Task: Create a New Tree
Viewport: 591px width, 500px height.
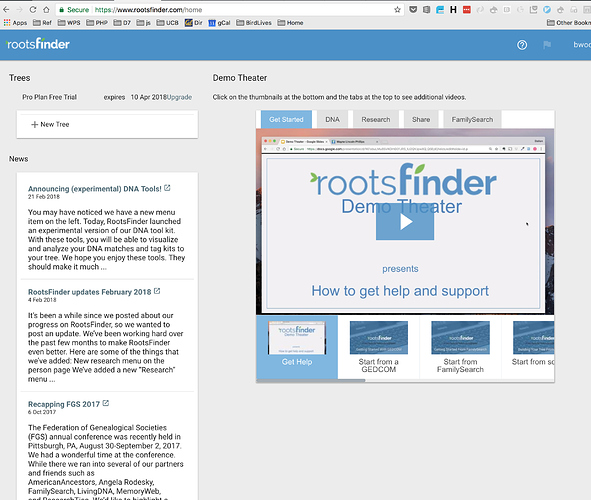Action: pyautogui.click(x=50, y=124)
